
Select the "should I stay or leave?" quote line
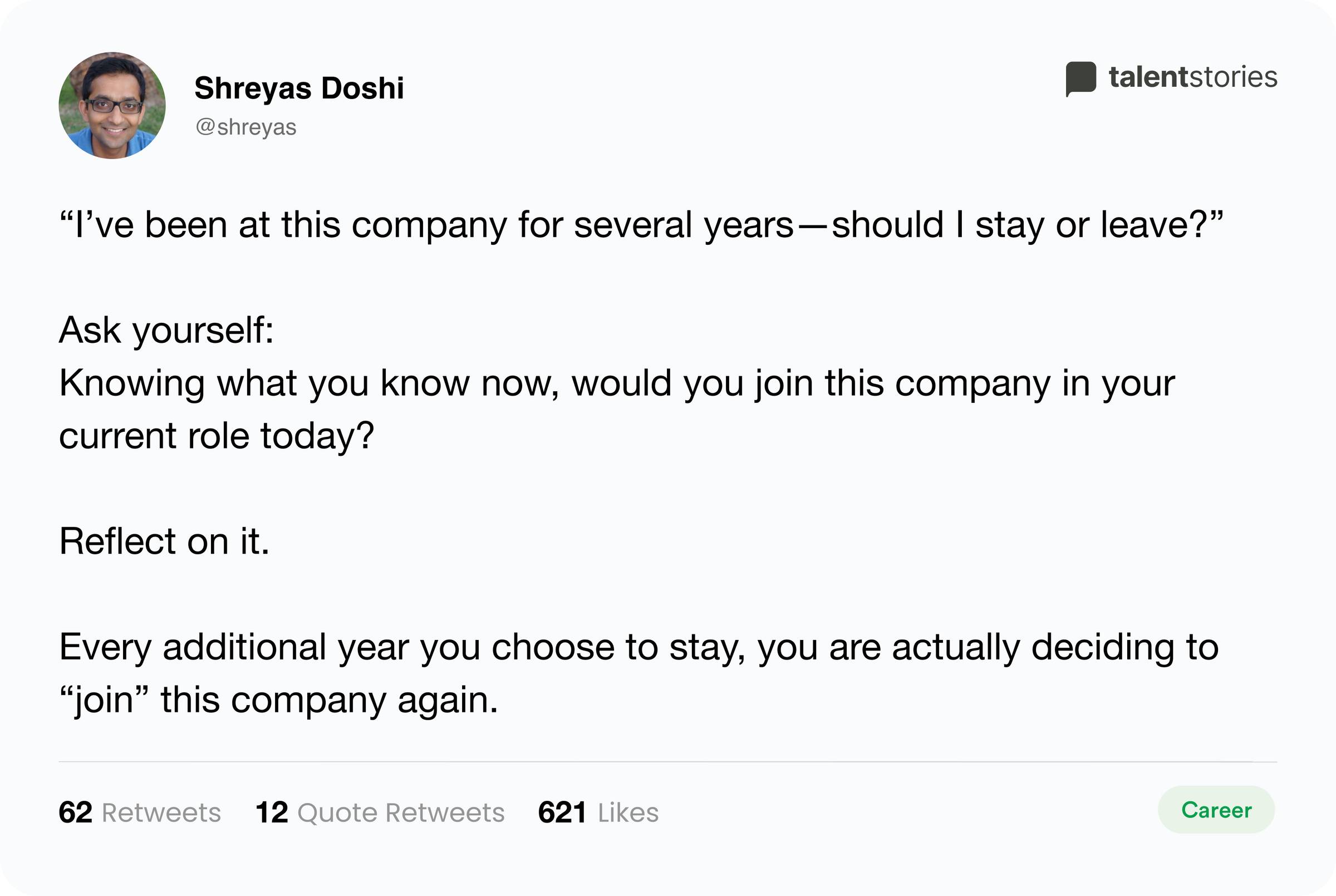pos(641,225)
